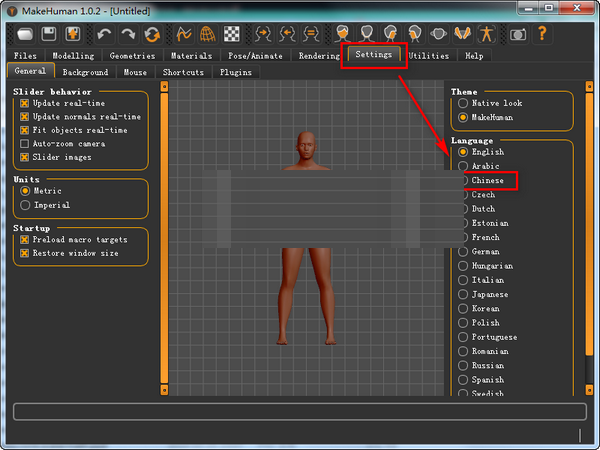
Task: Switch to Left side view head icon
Action: point(390,34)
